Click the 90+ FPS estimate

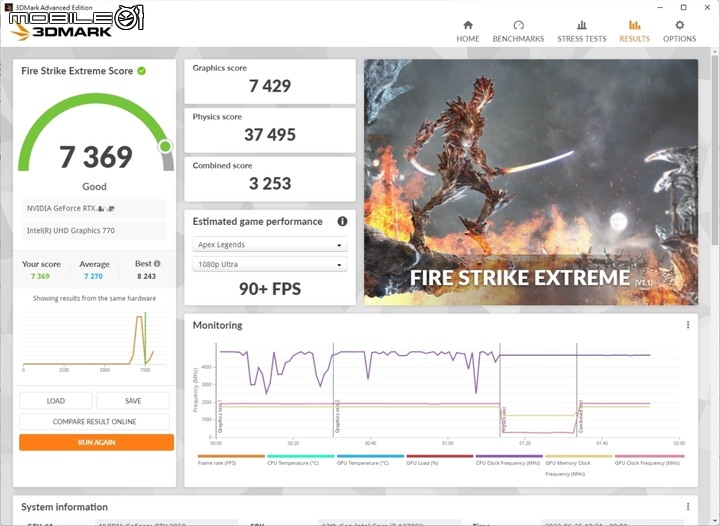click(270, 289)
